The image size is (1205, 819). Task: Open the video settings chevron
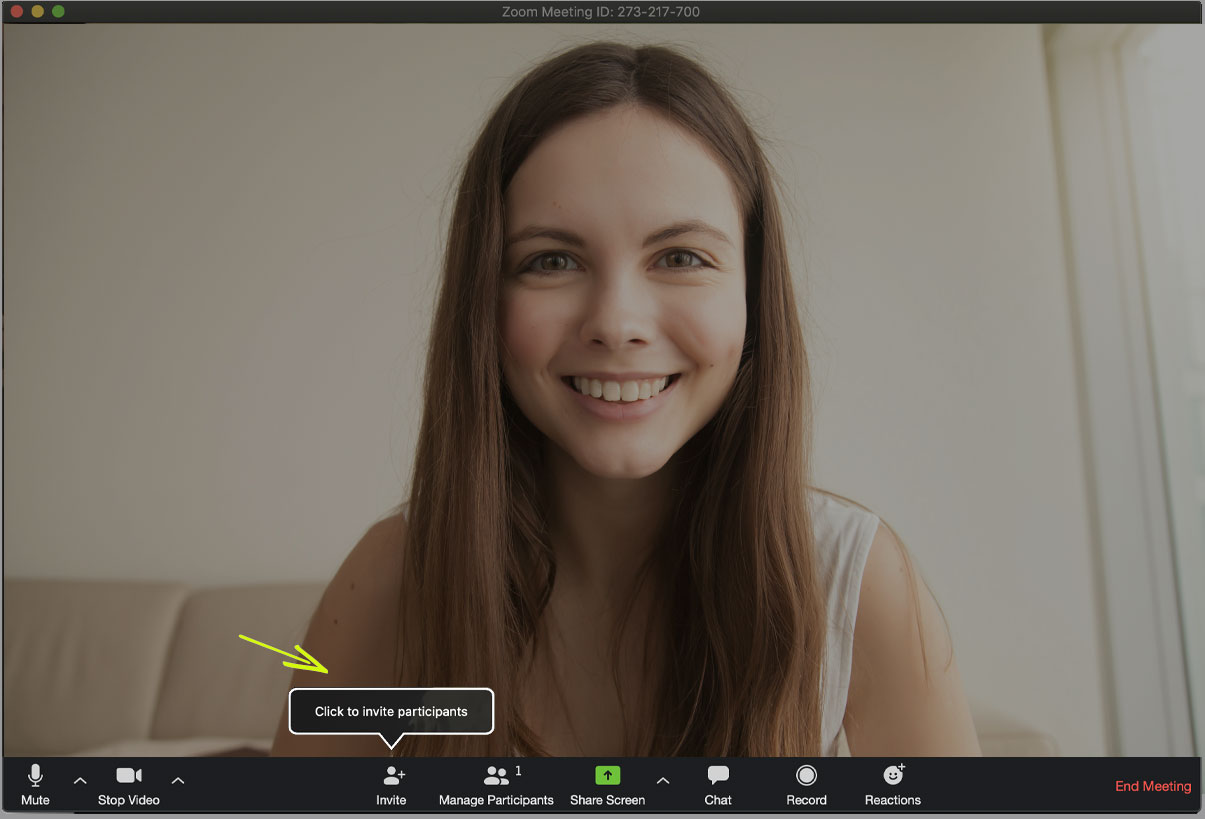[x=177, y=781]
